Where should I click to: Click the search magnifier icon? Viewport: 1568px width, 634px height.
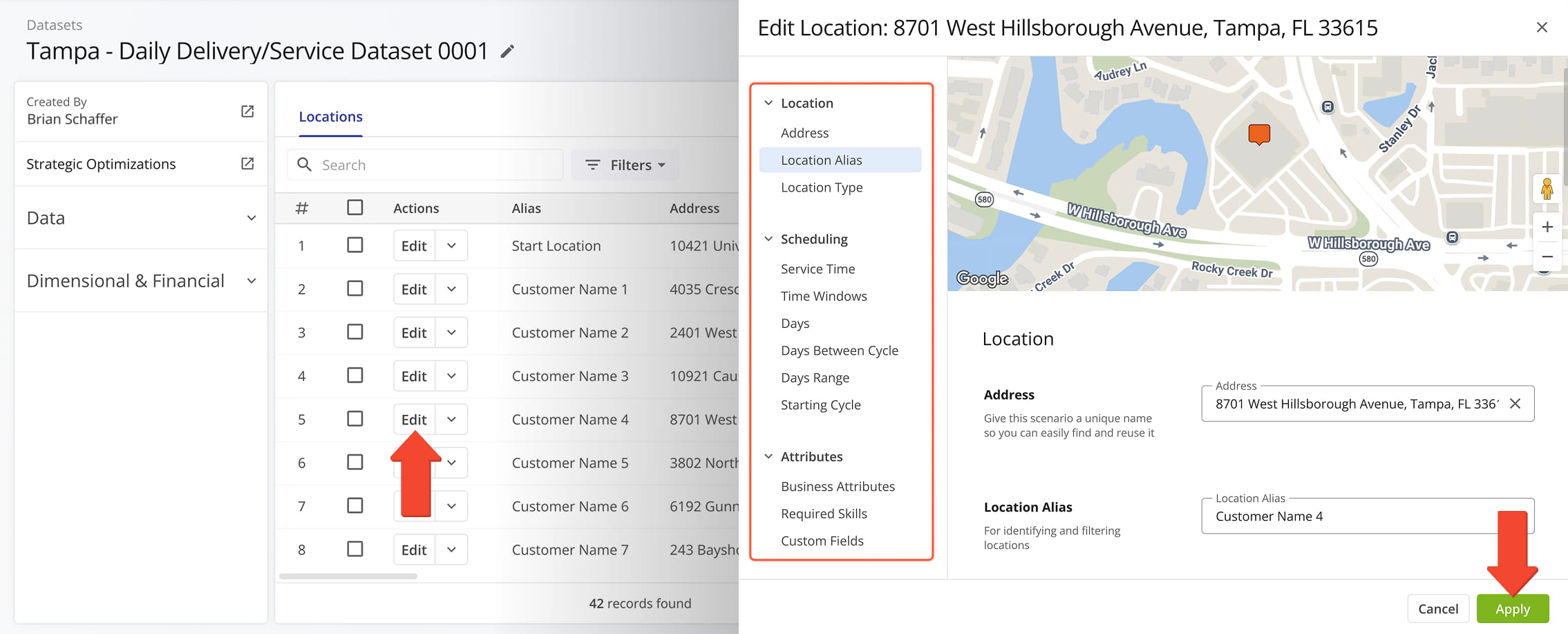(304, 165)
